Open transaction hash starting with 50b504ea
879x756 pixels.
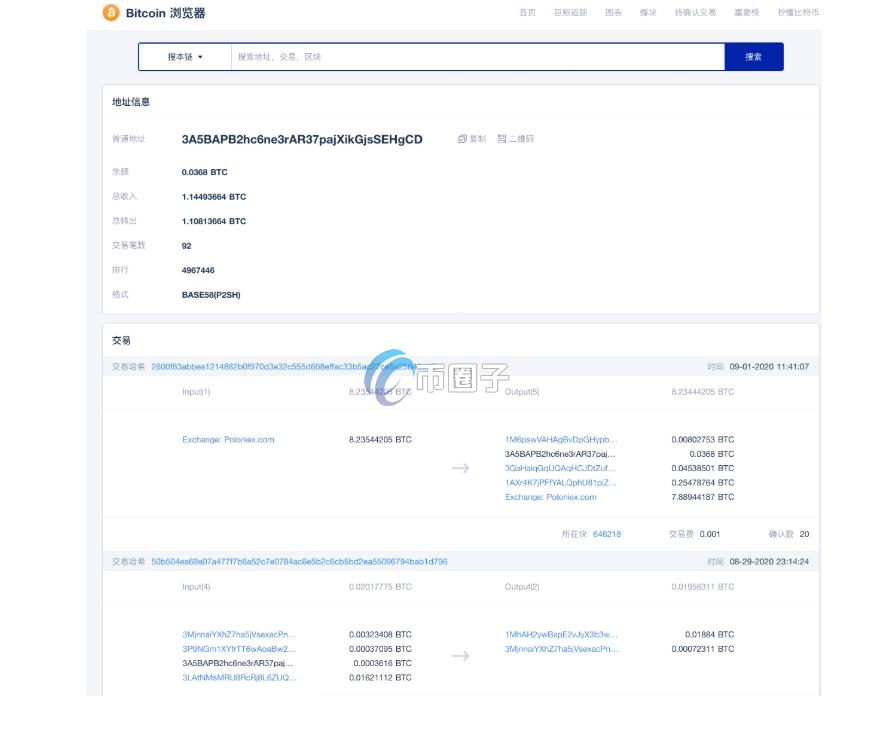tap(299, 562)
